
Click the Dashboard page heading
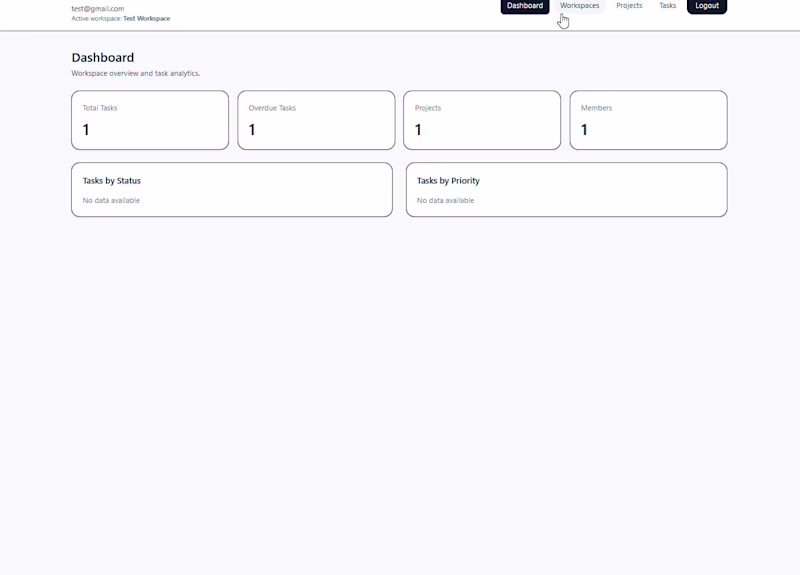[103, 58]
